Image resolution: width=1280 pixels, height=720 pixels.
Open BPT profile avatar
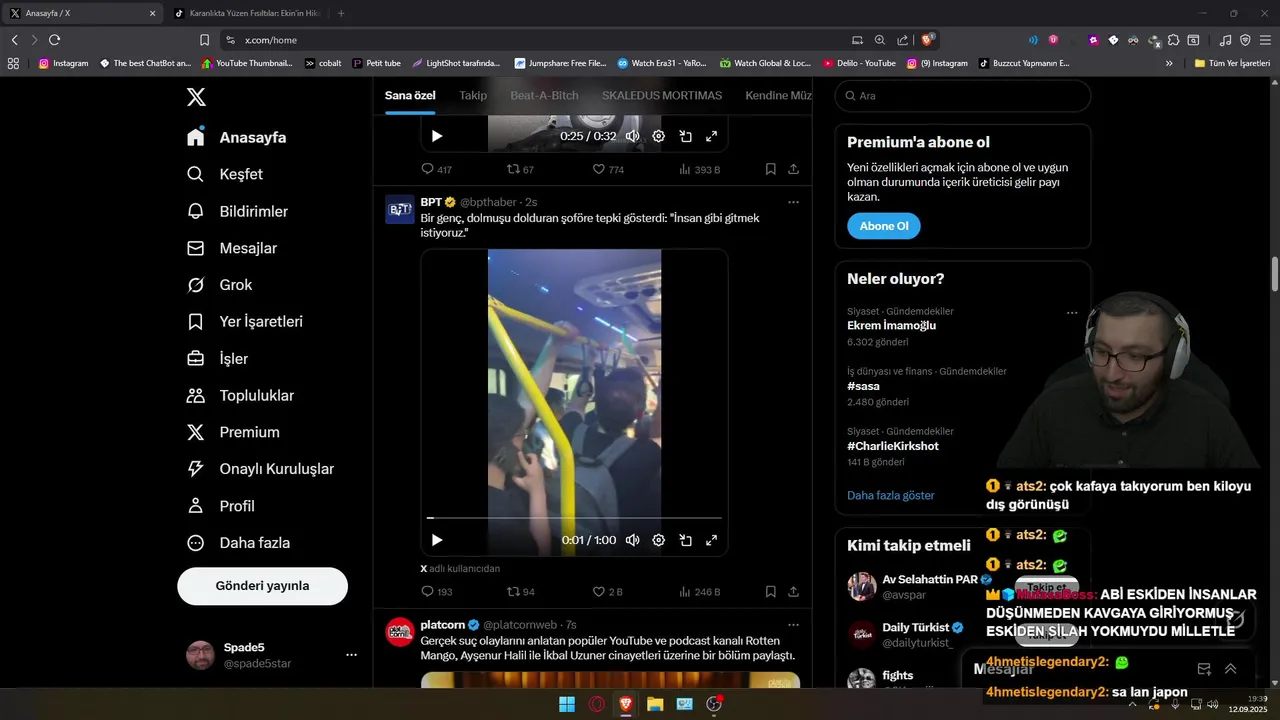[400, 209]
